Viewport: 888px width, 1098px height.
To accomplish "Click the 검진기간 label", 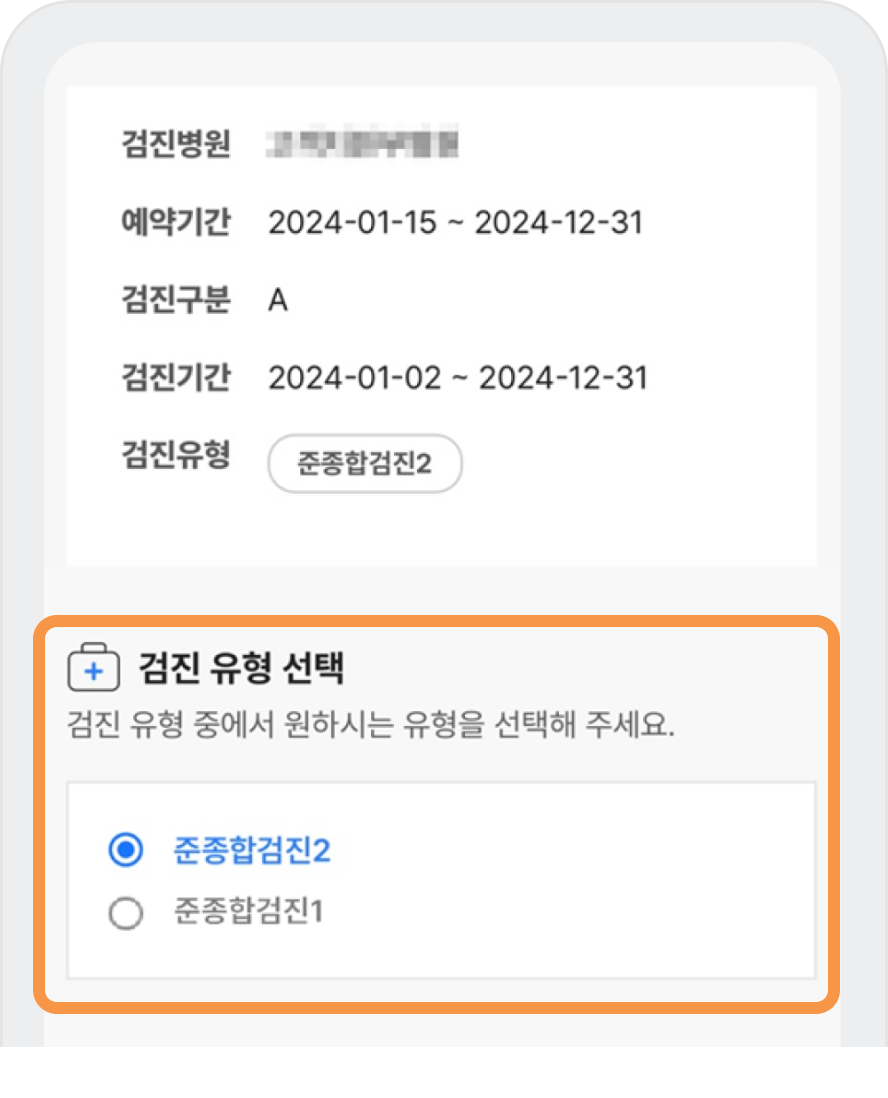I will click(x=176, y=377).
